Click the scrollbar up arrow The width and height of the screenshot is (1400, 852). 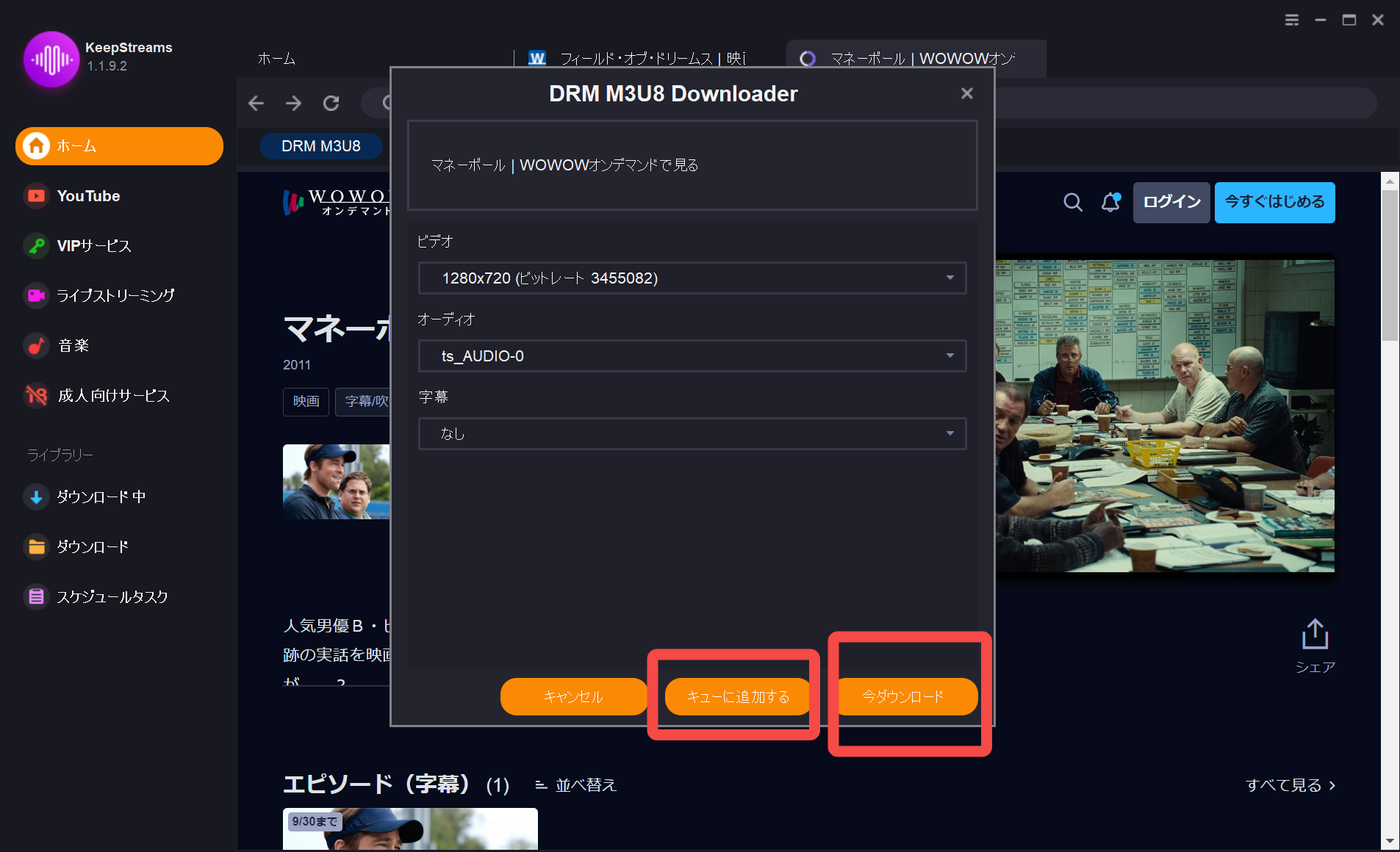coord(1389,181)
